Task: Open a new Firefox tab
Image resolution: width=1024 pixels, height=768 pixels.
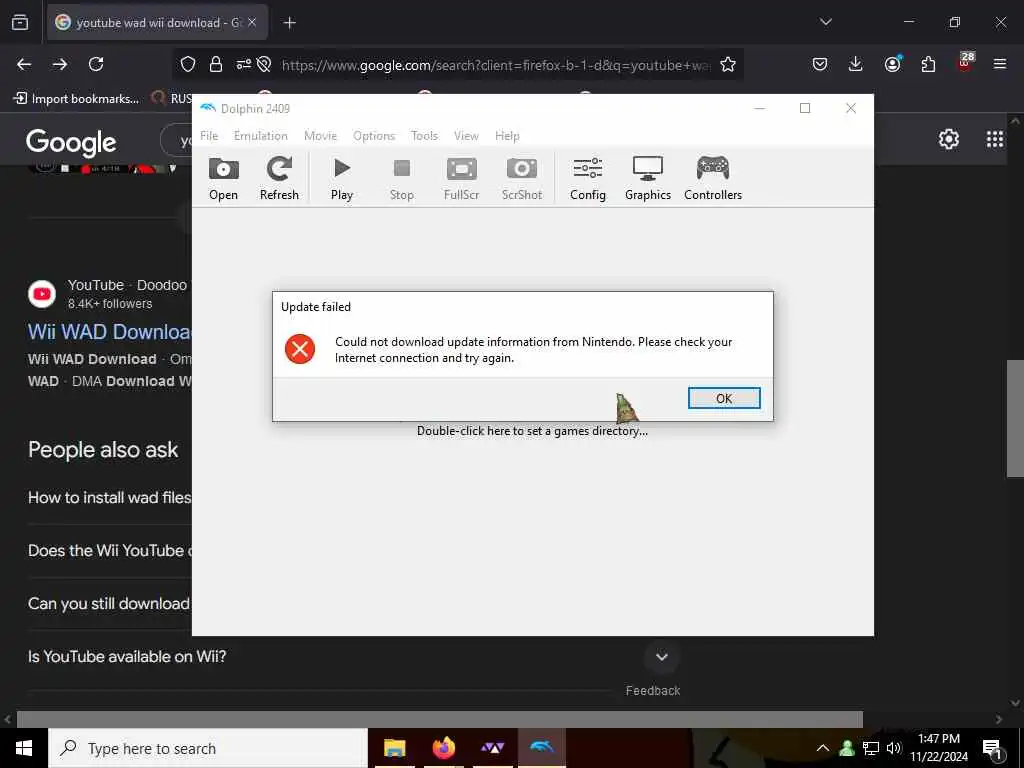Action: click(x=289, y=23)
